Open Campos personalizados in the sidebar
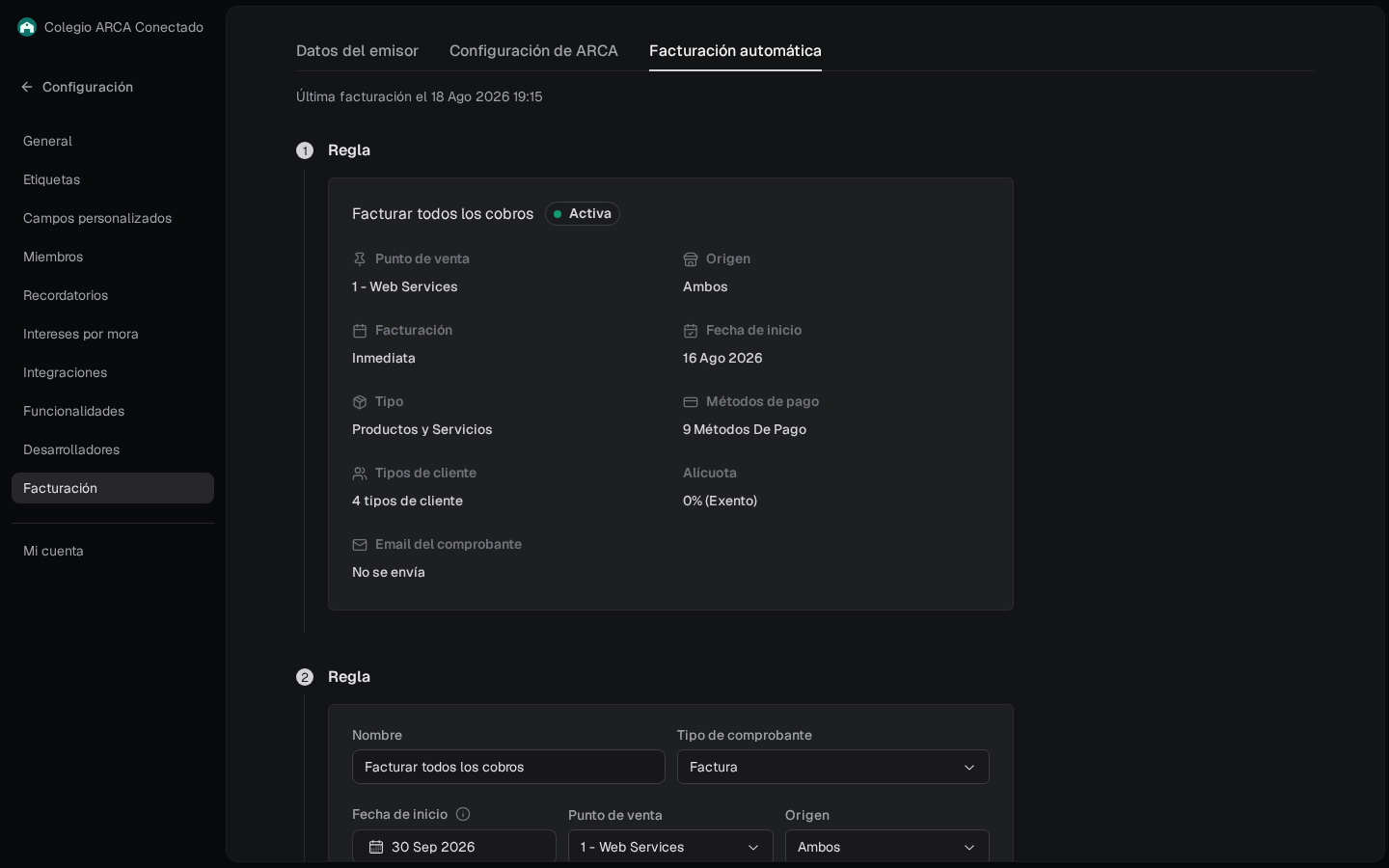 point(113,218)
